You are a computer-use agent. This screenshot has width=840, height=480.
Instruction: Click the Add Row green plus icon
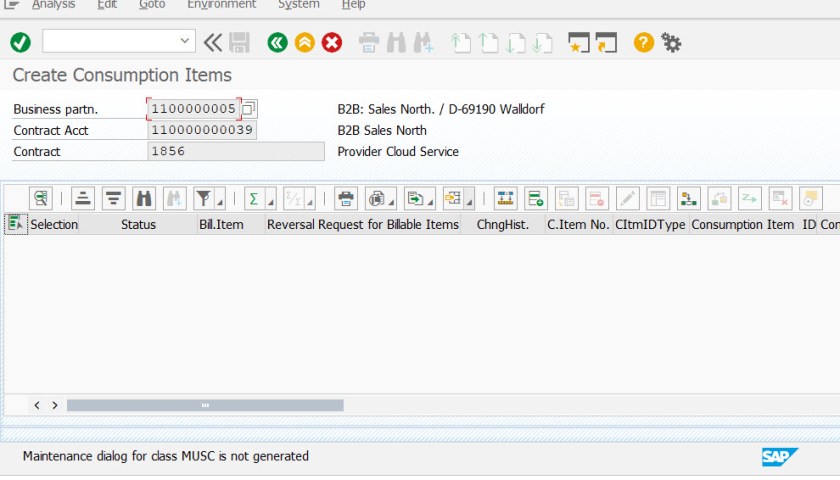[x=536, y=199]
